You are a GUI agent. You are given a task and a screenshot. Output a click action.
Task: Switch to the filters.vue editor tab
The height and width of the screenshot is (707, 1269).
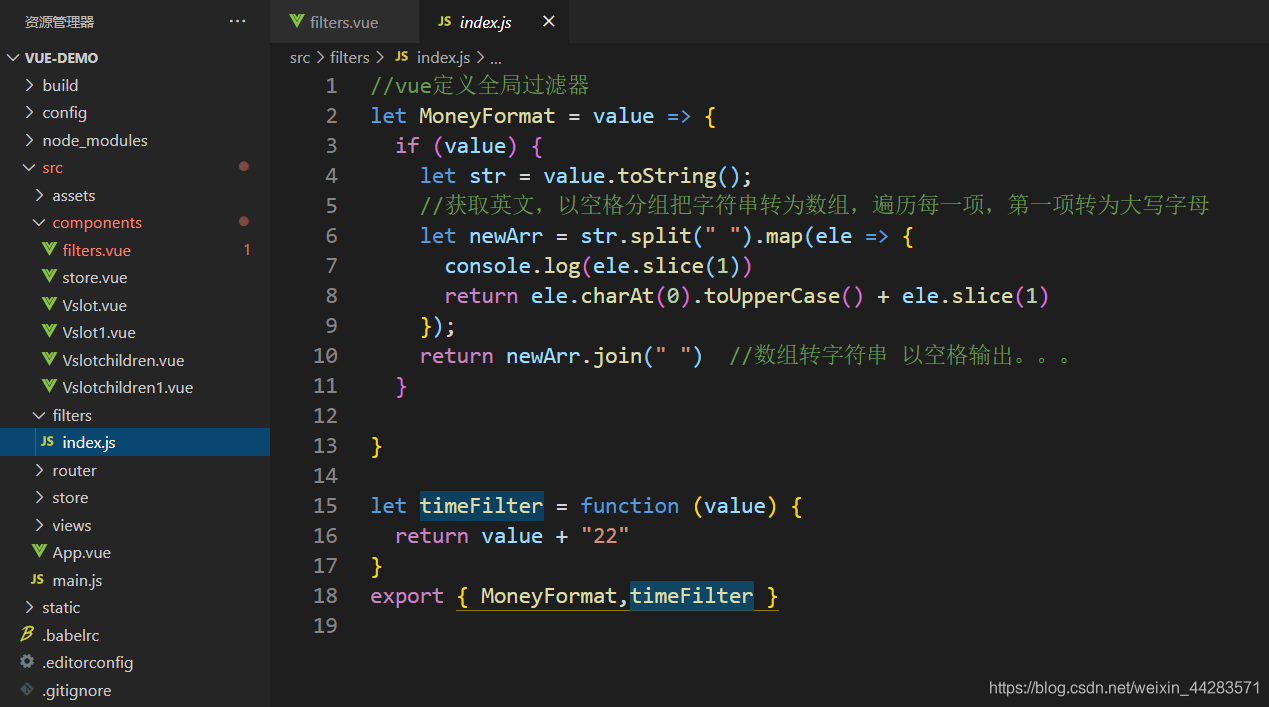344,21
